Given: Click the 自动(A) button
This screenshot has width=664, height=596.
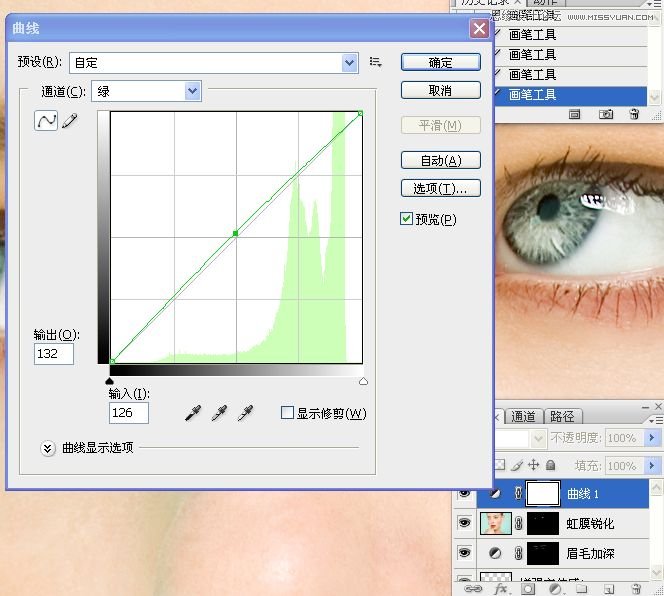Looking at the screenshot, I should (440, 160).
